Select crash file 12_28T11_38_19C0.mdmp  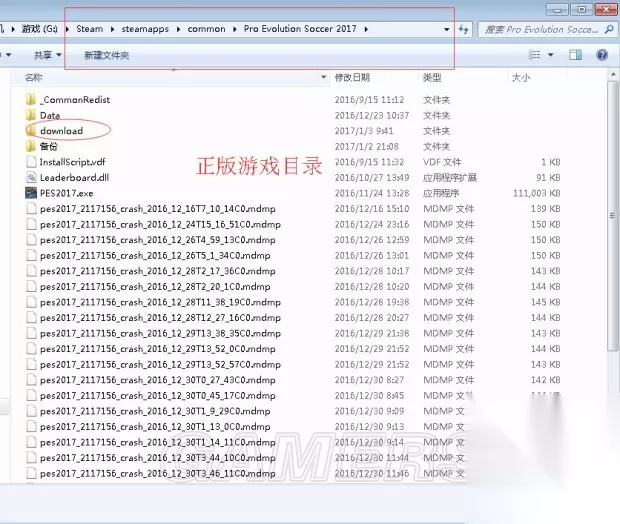[x=154, y=303]
